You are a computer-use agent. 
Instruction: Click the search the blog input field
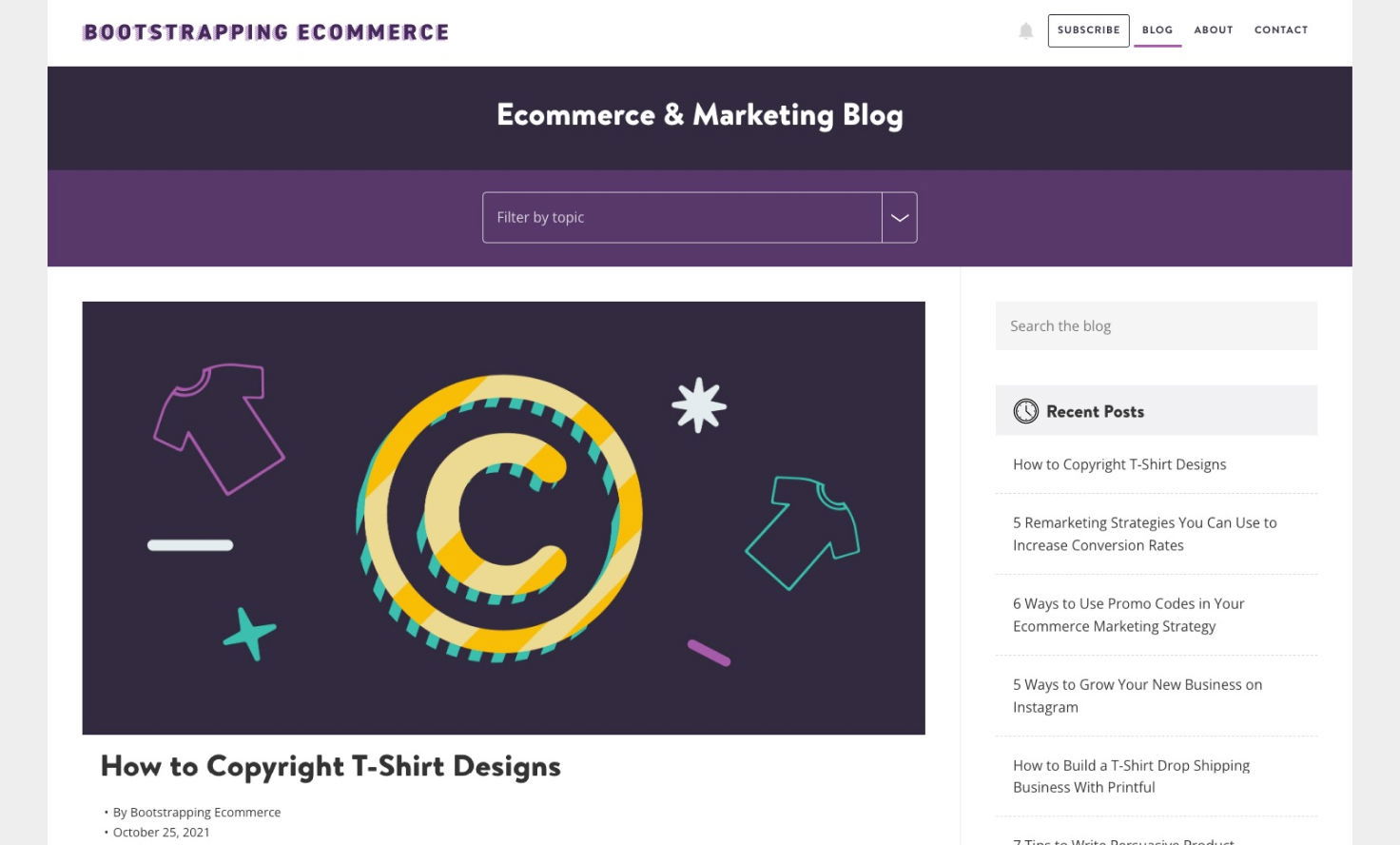pyautogui.click(x=1156, y=325)
